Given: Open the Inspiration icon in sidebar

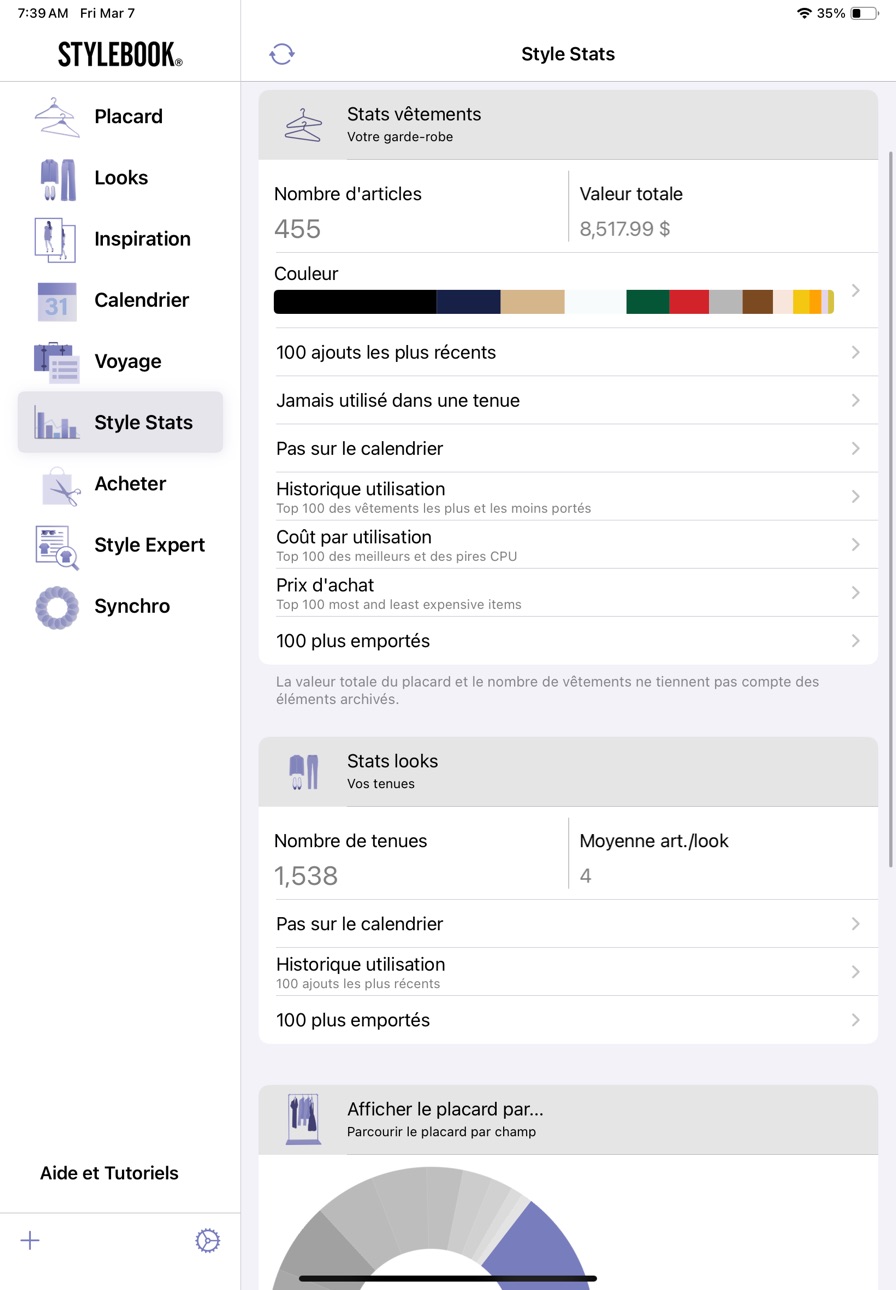Looking at the screenshot, I should click(x=55, y=240).
